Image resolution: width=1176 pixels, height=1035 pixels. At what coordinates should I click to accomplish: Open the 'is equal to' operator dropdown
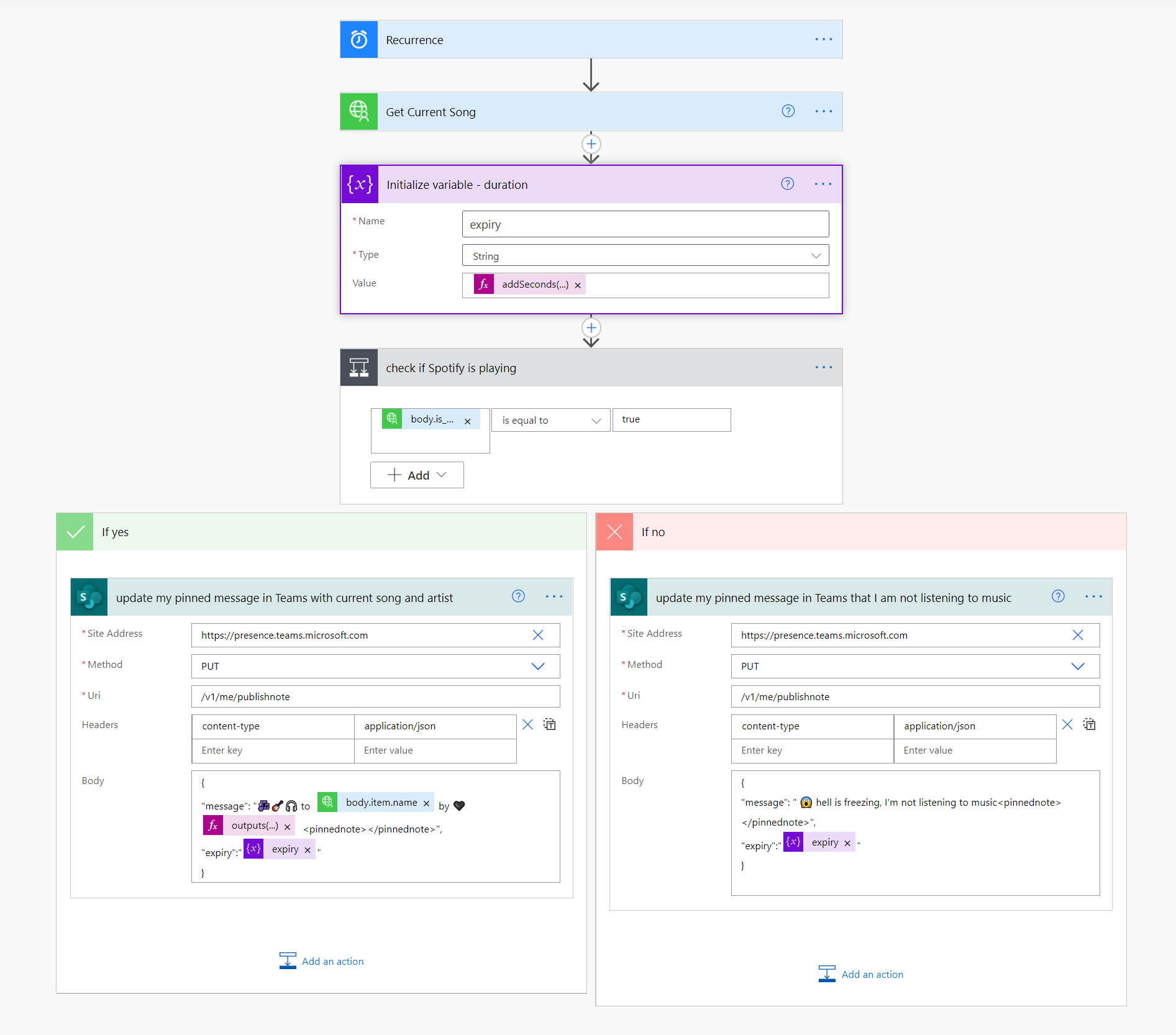coord(551,420)
